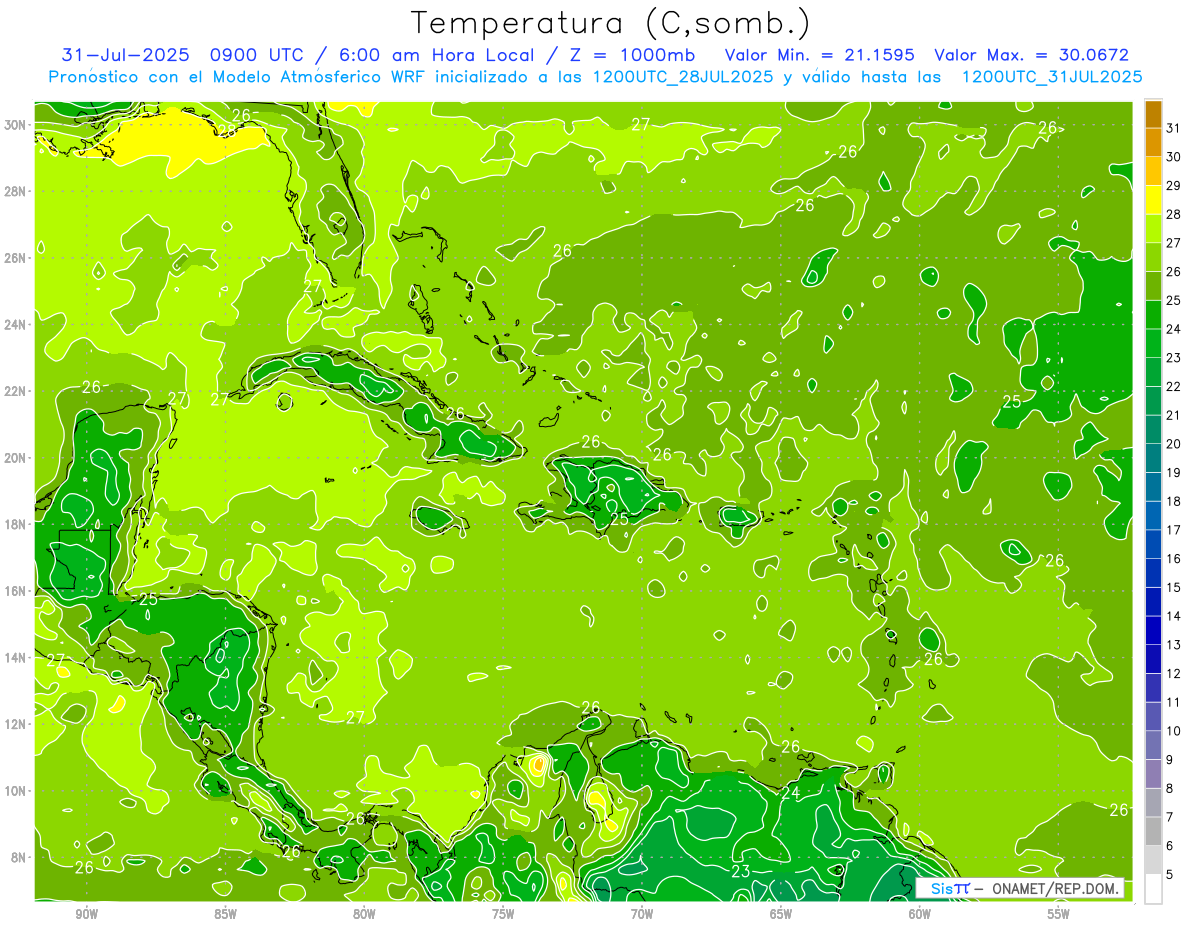Click 'Valor Min. = 21.1595' text
This screenshot has width=1200, height=927.
(x=820, y=55)
